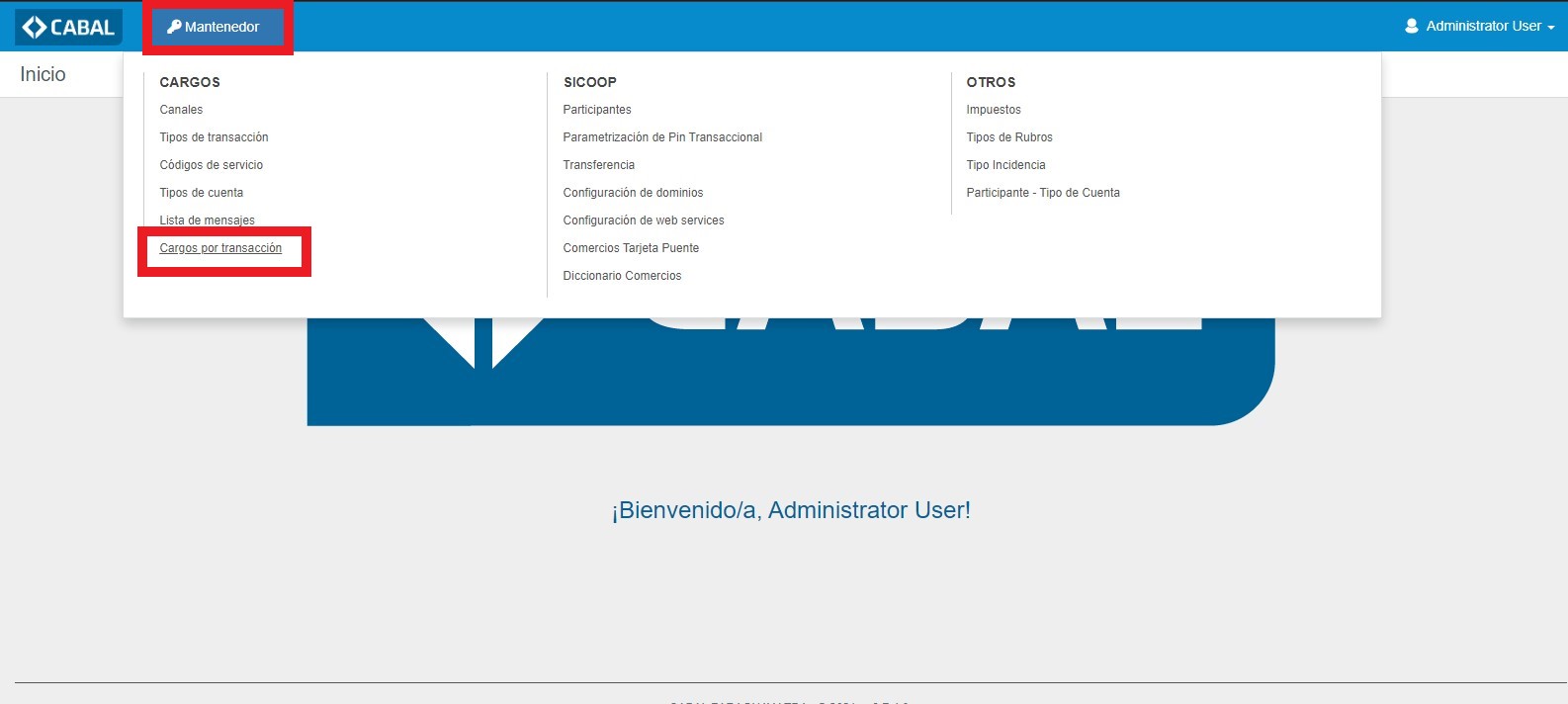Click the user avatar icon
The image size is (1568, 704).
[1412, 26]
